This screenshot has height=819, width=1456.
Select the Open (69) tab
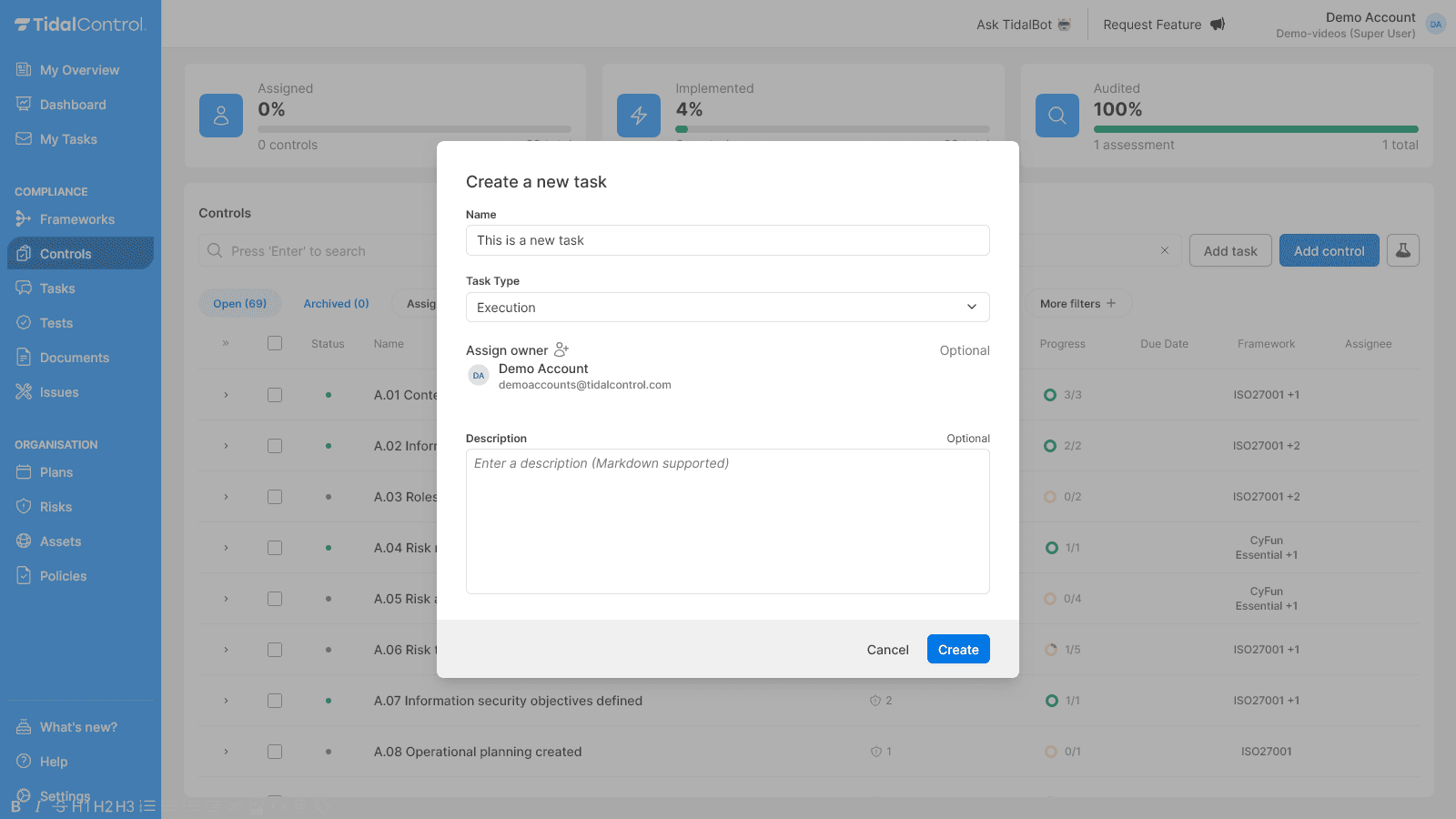[x=239, y=303]
